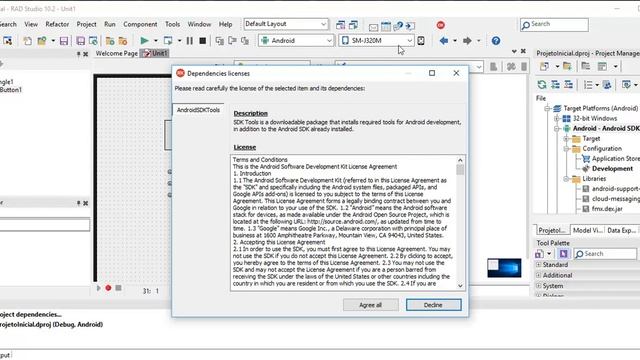This screenshot has height=360, width=640.
Task: Click the Save Desktop layout icon
Action: coord(340,25)
